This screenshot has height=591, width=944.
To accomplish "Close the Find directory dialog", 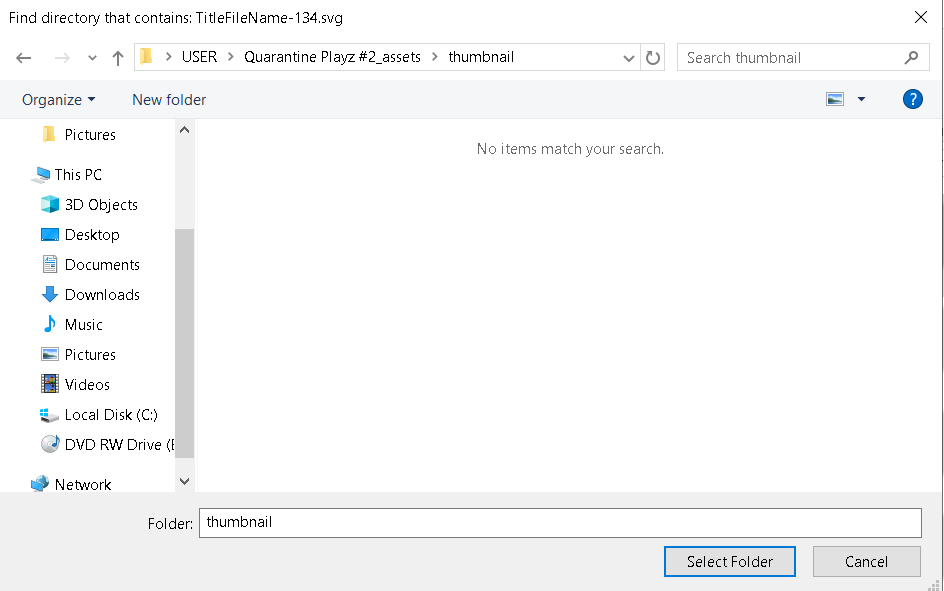I will pyautogui.click(x=921, y=17).
